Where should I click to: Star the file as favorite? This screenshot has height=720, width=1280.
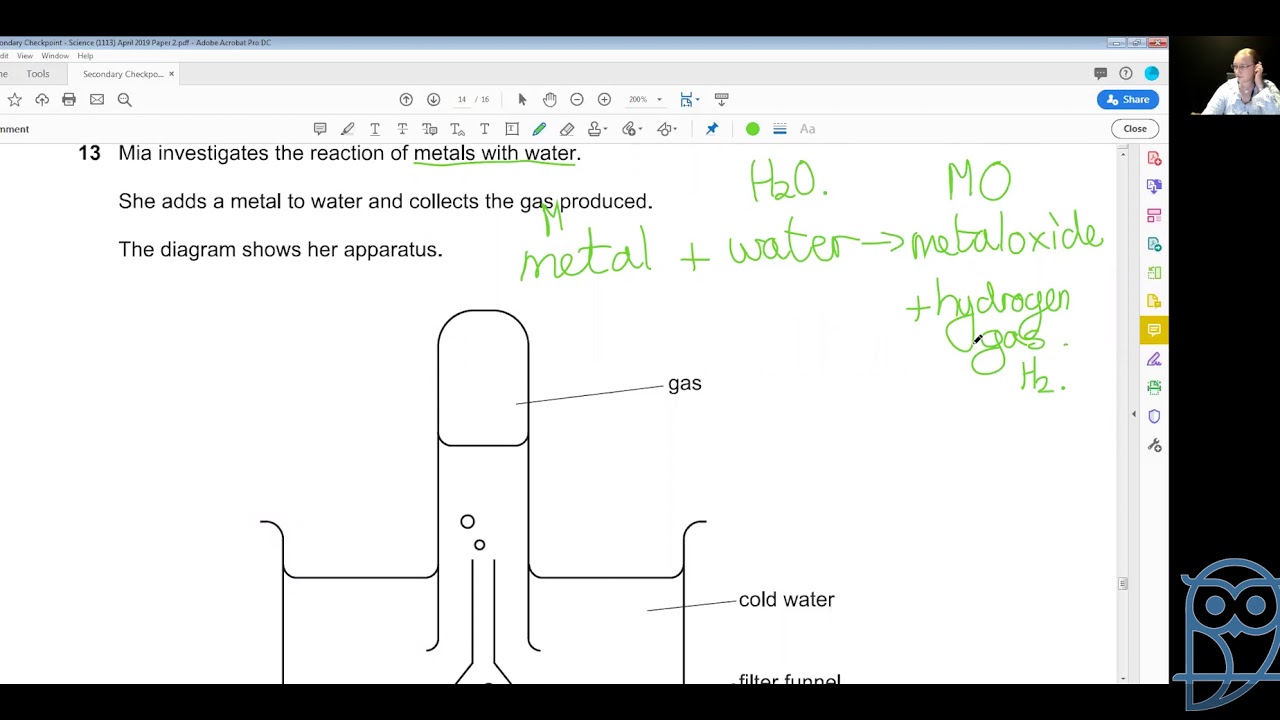14,99
